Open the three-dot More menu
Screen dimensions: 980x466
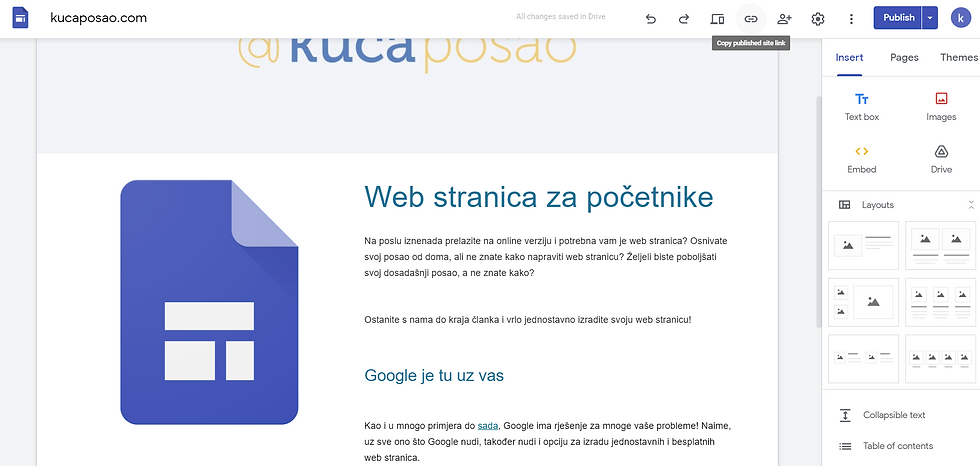point(851,19)
